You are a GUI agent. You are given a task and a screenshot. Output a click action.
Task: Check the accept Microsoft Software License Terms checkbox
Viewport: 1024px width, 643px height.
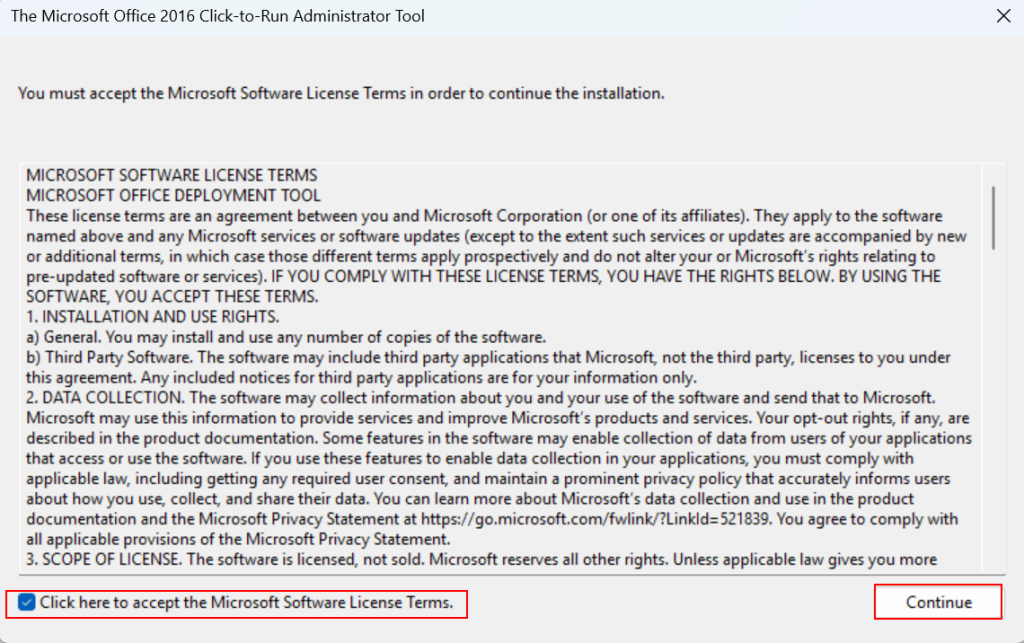(x=27, y=603)
